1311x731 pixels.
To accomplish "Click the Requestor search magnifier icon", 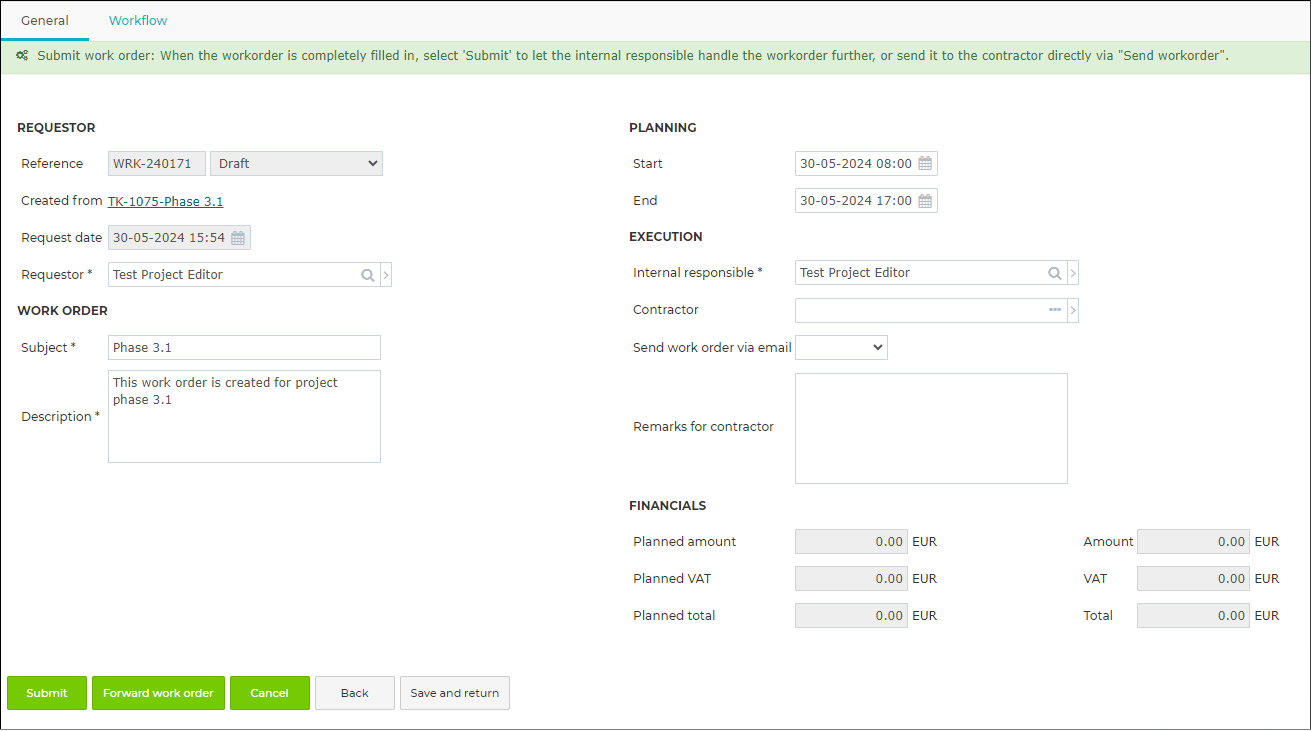I will tap(368, 275).
